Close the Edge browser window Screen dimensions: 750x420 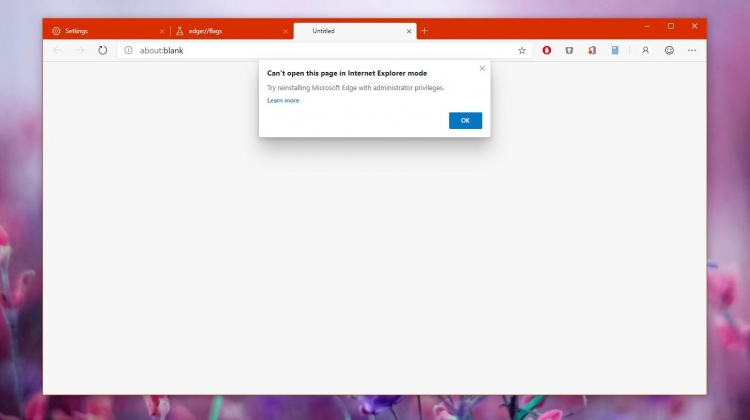point(695,26)
